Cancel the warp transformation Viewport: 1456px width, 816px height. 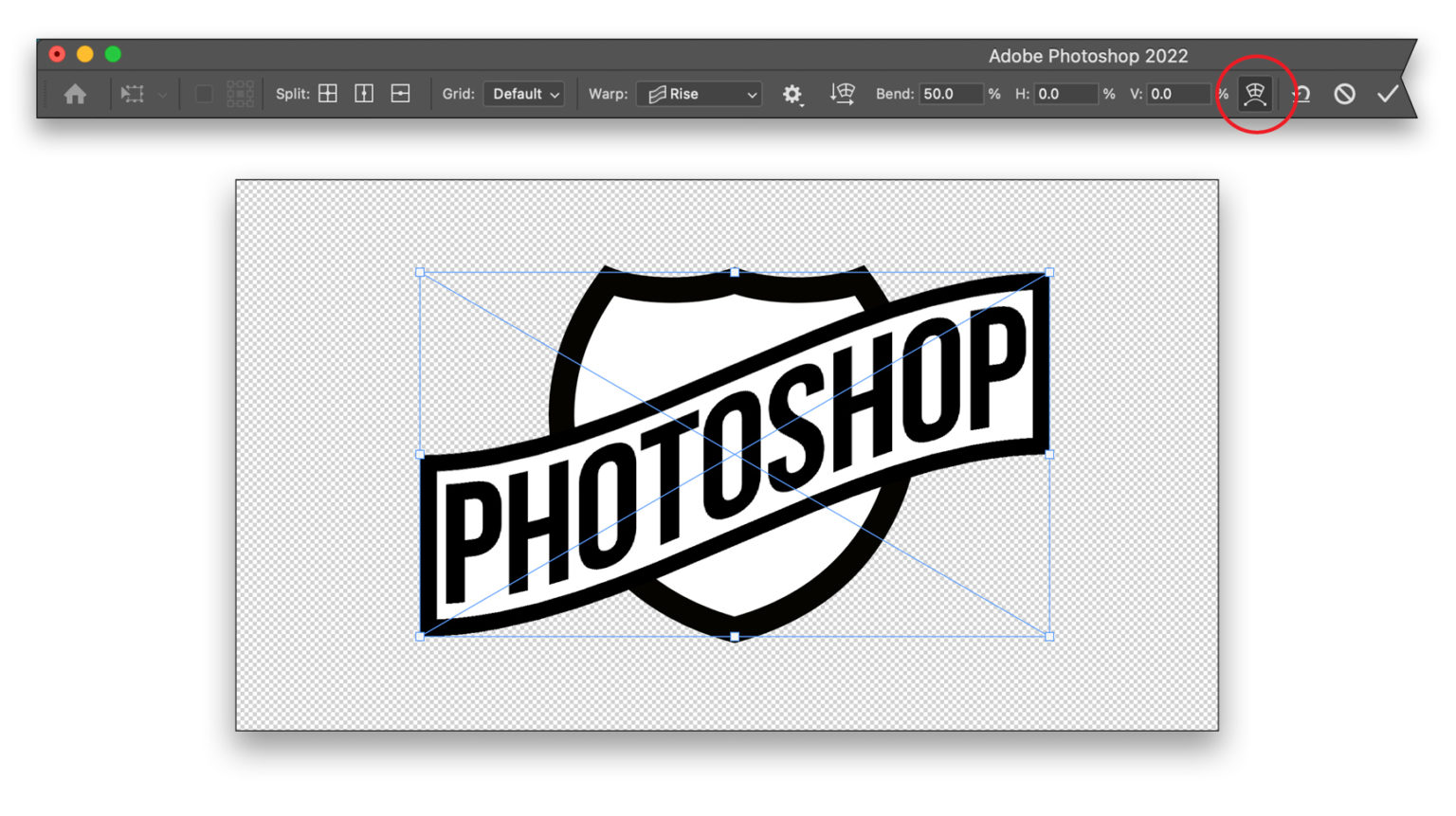[1344, 94]
